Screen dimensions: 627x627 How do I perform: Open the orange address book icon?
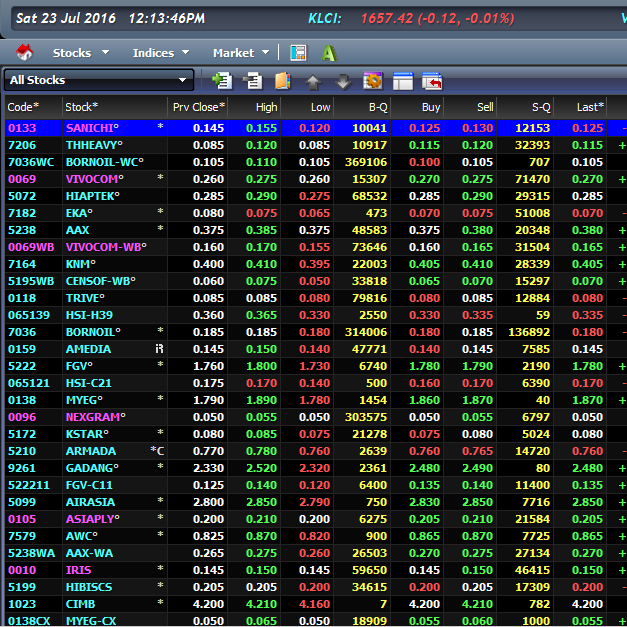[x=283, y=81]
